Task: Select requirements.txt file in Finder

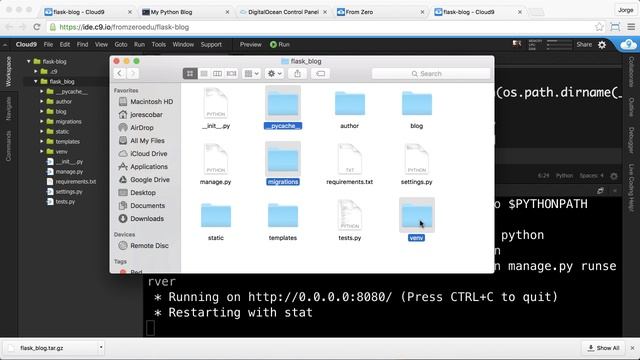Action: [x=350, y=164]
